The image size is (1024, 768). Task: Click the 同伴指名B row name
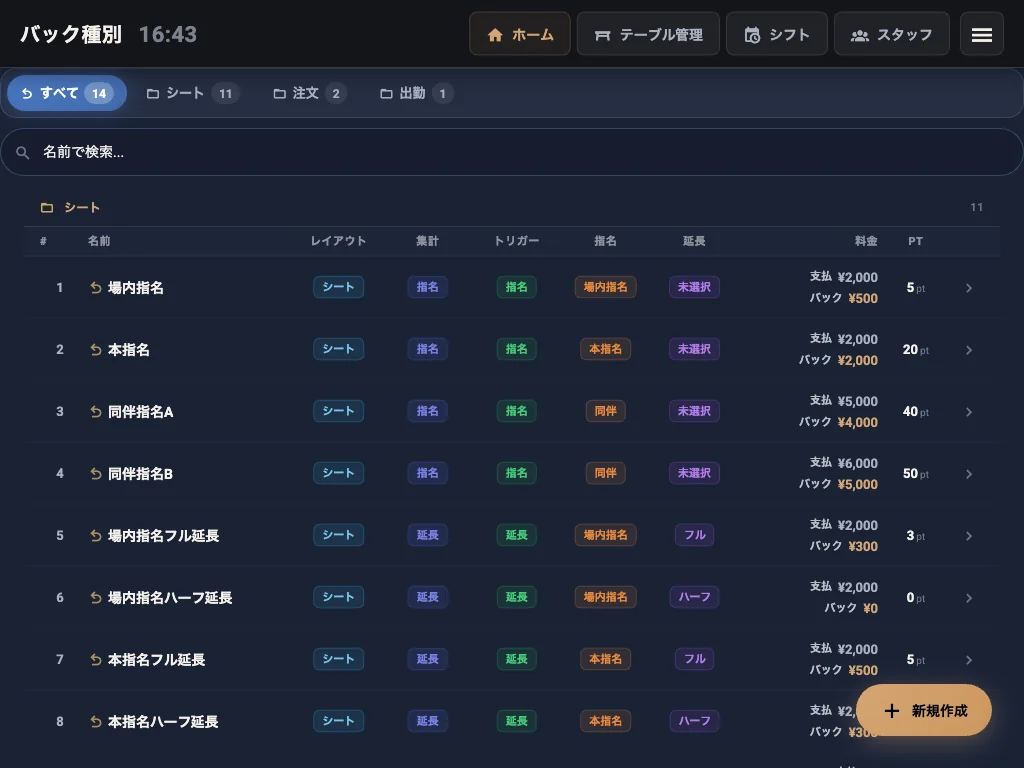[x=140, y=473]
